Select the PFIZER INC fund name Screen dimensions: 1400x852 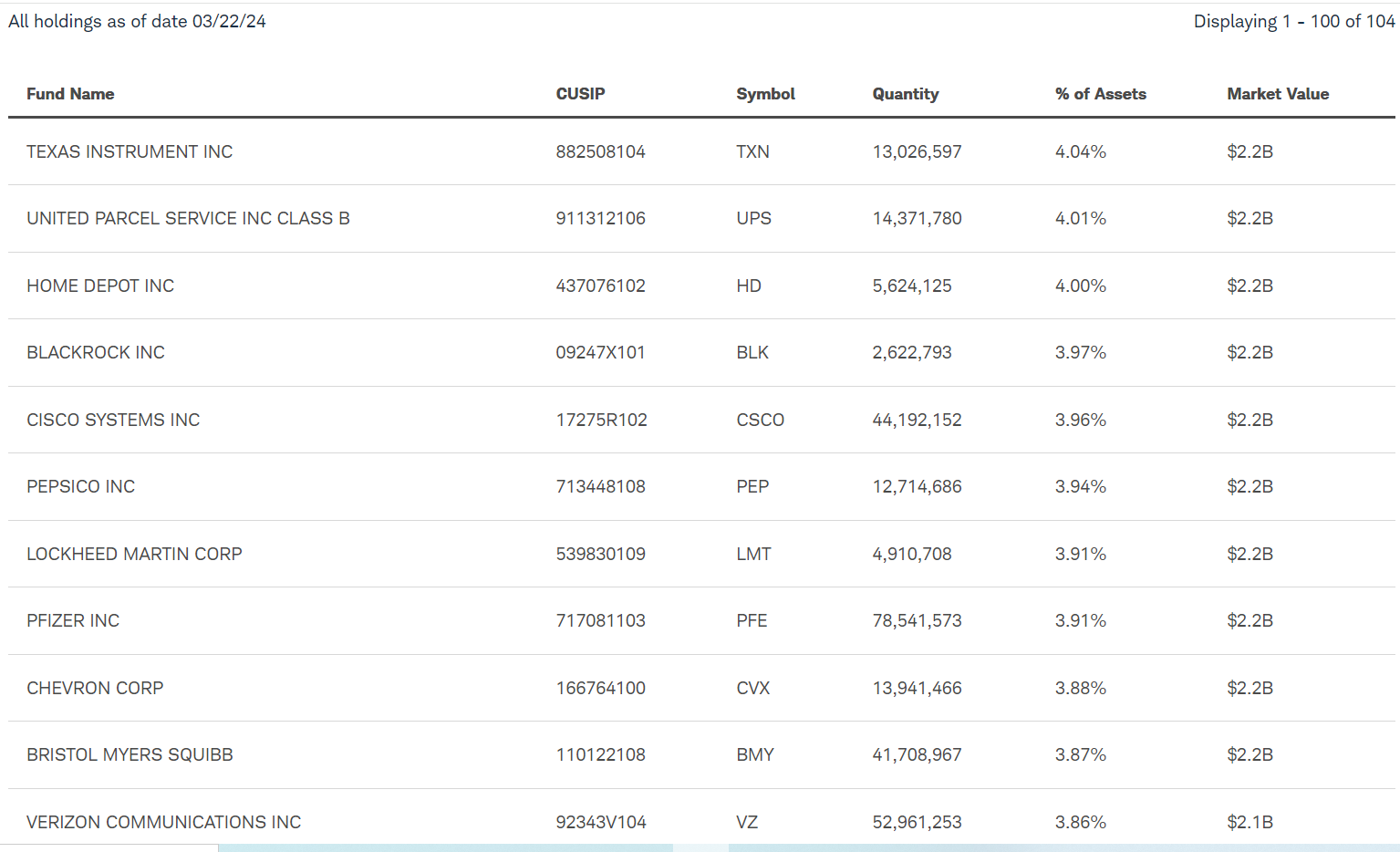pos(73,620)
